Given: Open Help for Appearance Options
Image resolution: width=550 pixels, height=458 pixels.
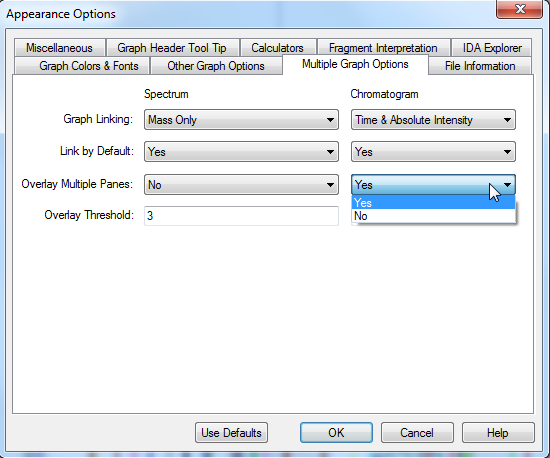Looking at the screenshot, I should coord(498,432).
